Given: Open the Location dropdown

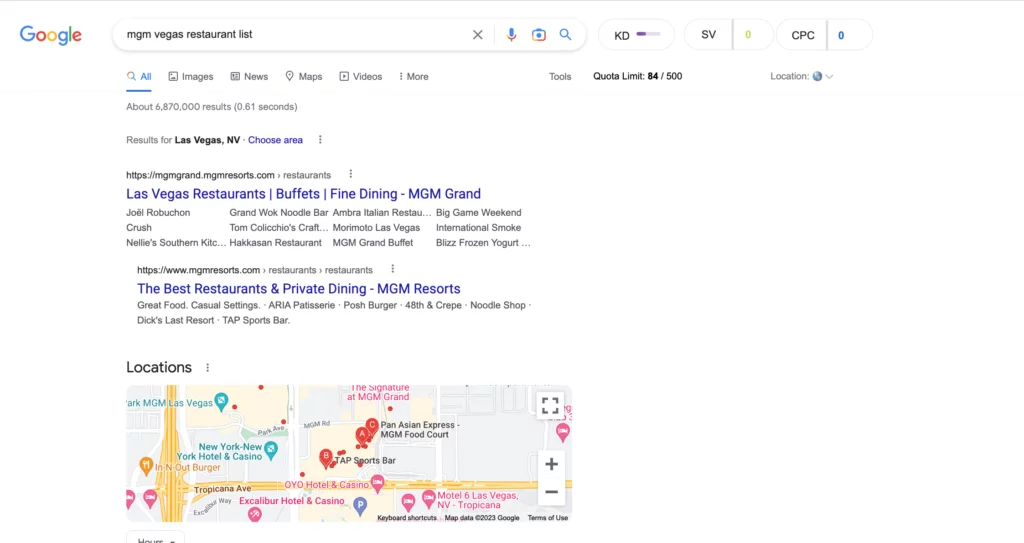Looking at the screenshot, I should [801, 76].
